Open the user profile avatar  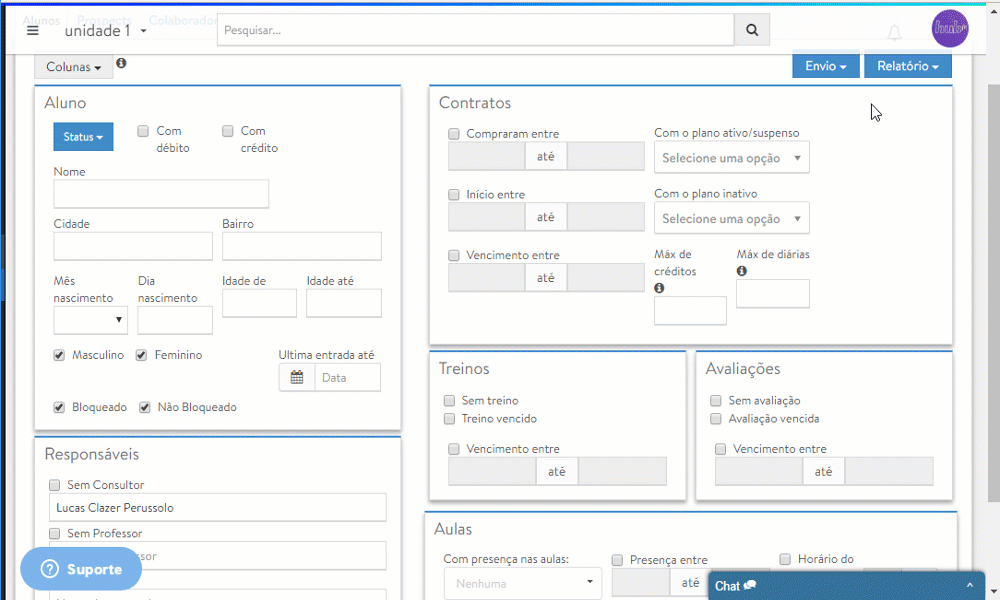coord(949,29)
